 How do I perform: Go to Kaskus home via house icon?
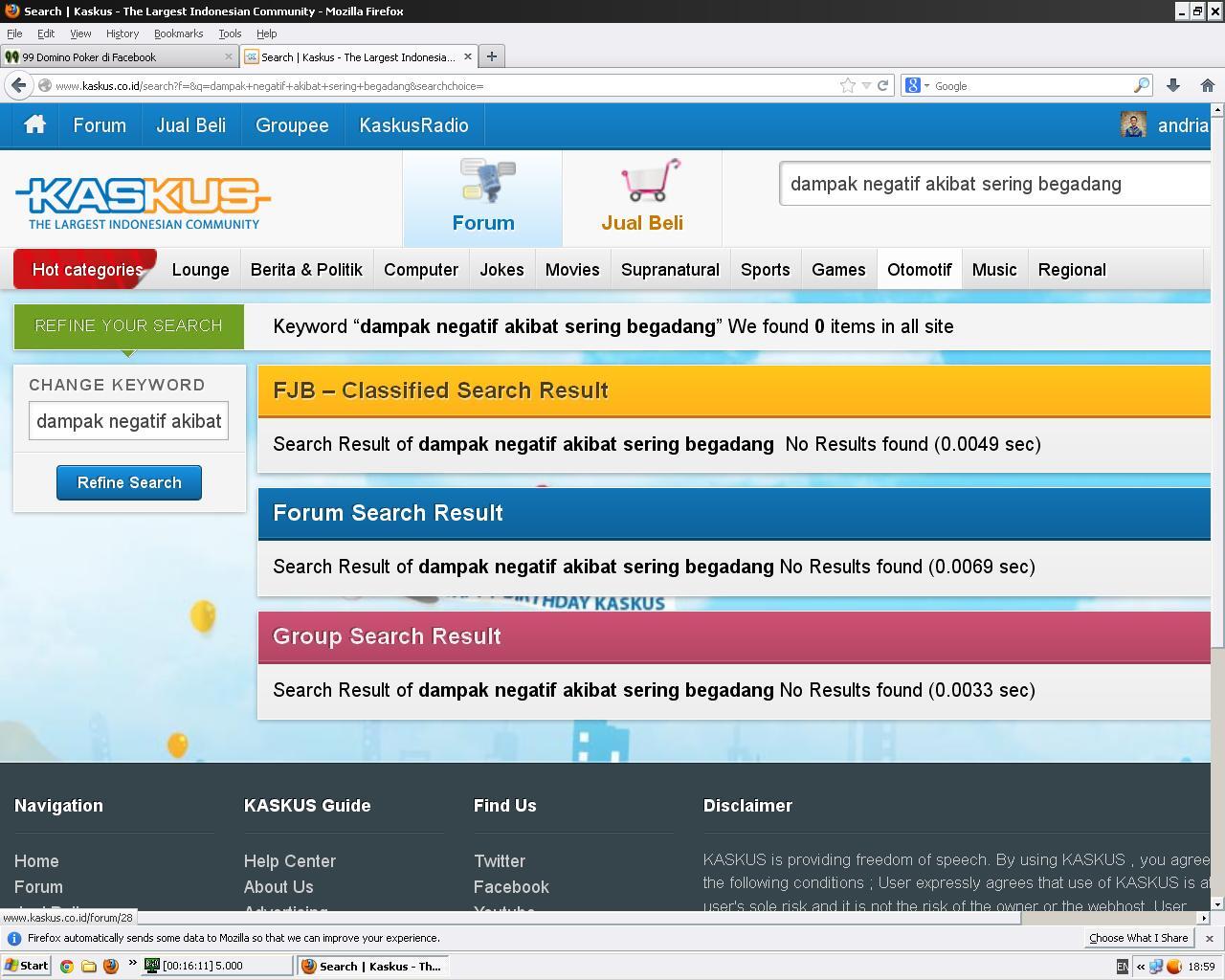34,125
